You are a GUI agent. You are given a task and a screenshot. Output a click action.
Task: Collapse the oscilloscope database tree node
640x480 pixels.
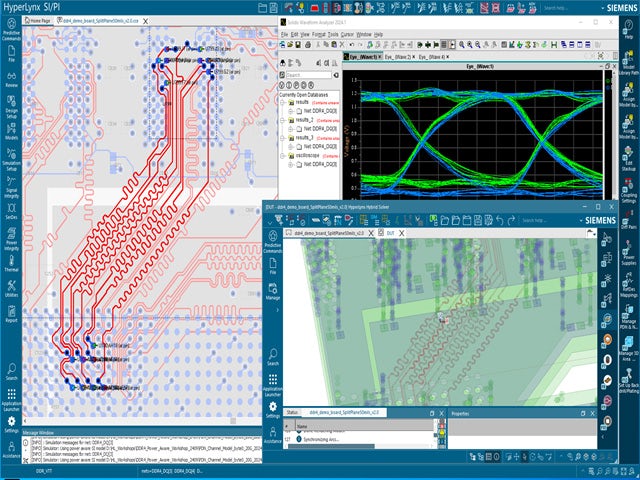click(x=282, y=156)
